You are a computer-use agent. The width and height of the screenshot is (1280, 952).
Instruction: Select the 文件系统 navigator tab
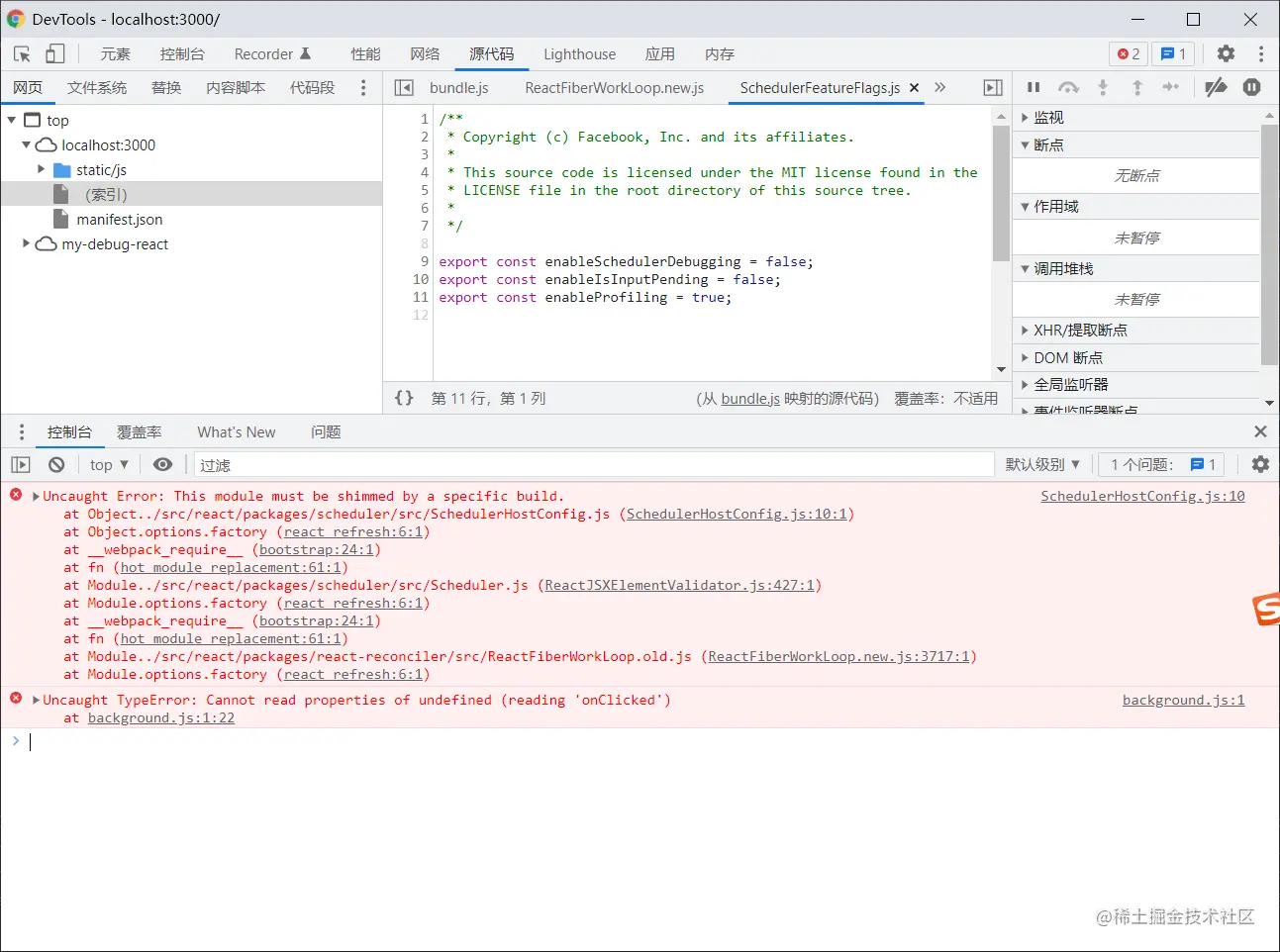click(x=97, y=88)
